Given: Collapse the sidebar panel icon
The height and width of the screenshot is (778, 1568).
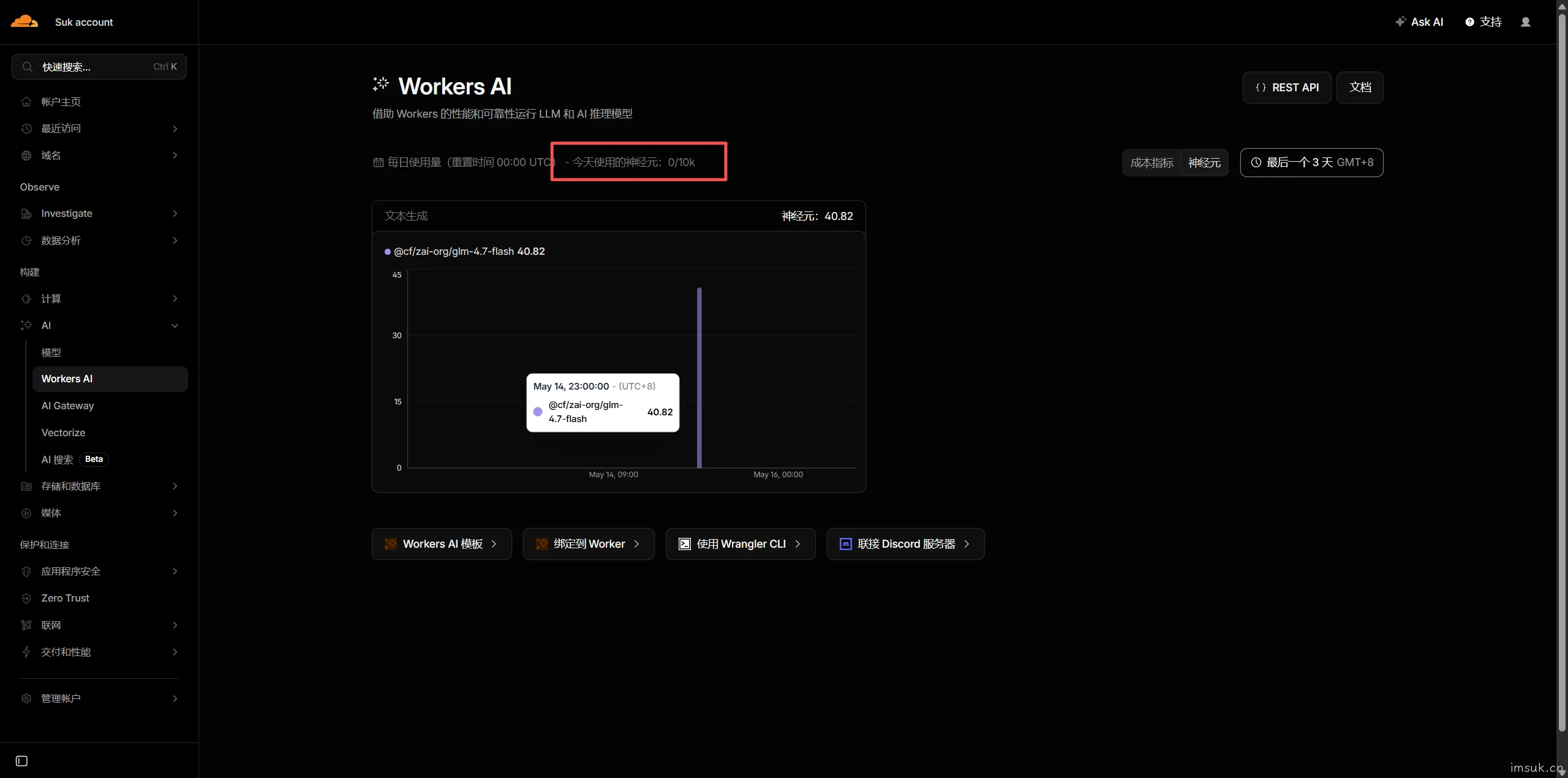Looking at the screenshot, I should click(21, 761).
